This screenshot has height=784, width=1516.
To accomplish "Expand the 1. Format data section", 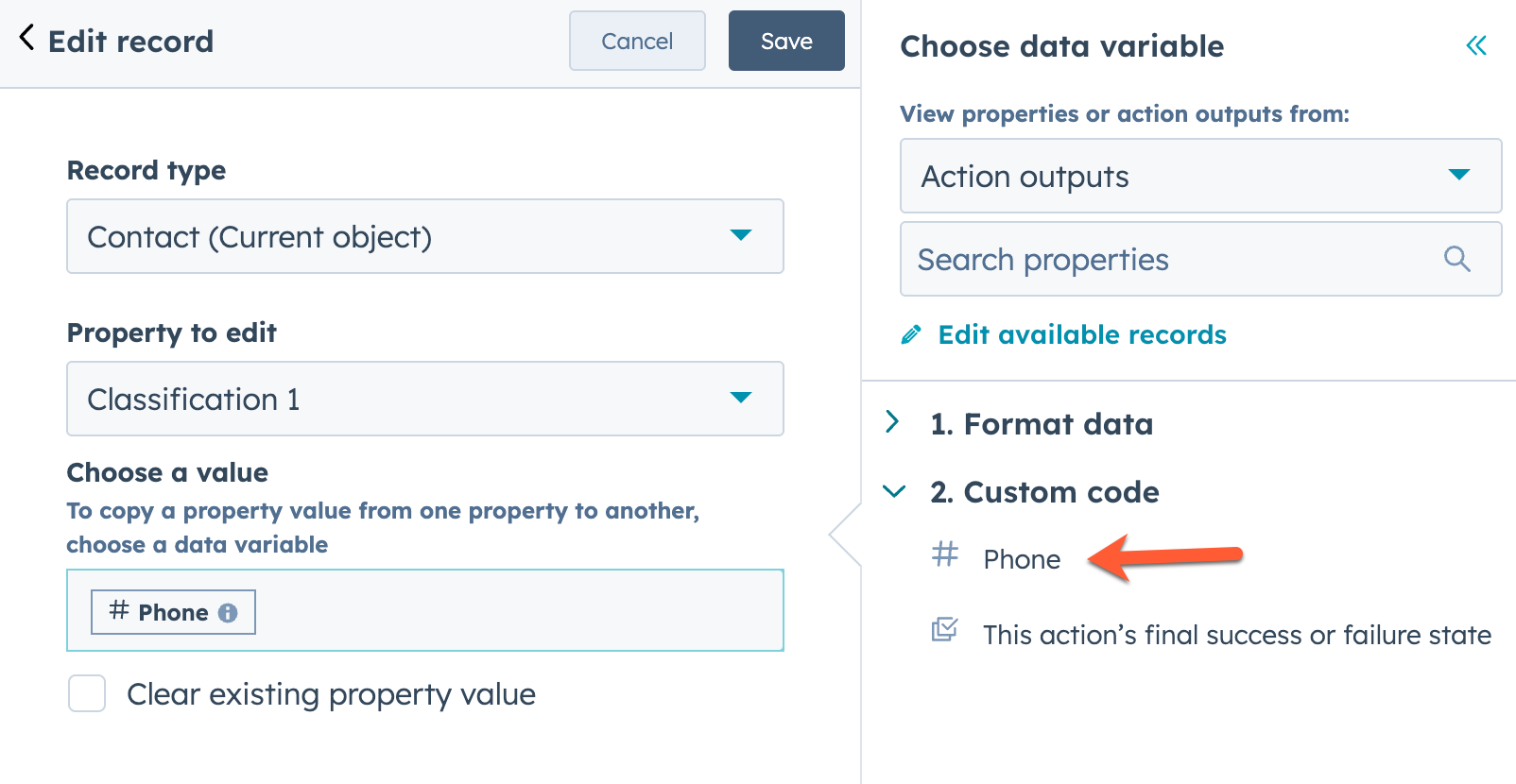I will coord(893,422).
